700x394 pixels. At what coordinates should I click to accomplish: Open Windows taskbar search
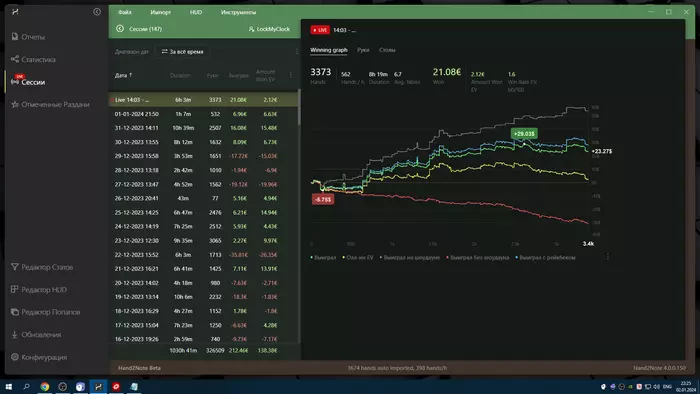[x=26, y=386]
